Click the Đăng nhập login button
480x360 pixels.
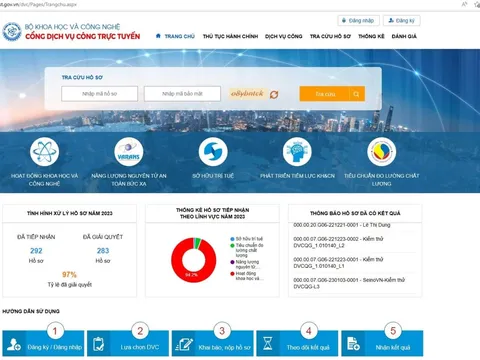(358, 21)
